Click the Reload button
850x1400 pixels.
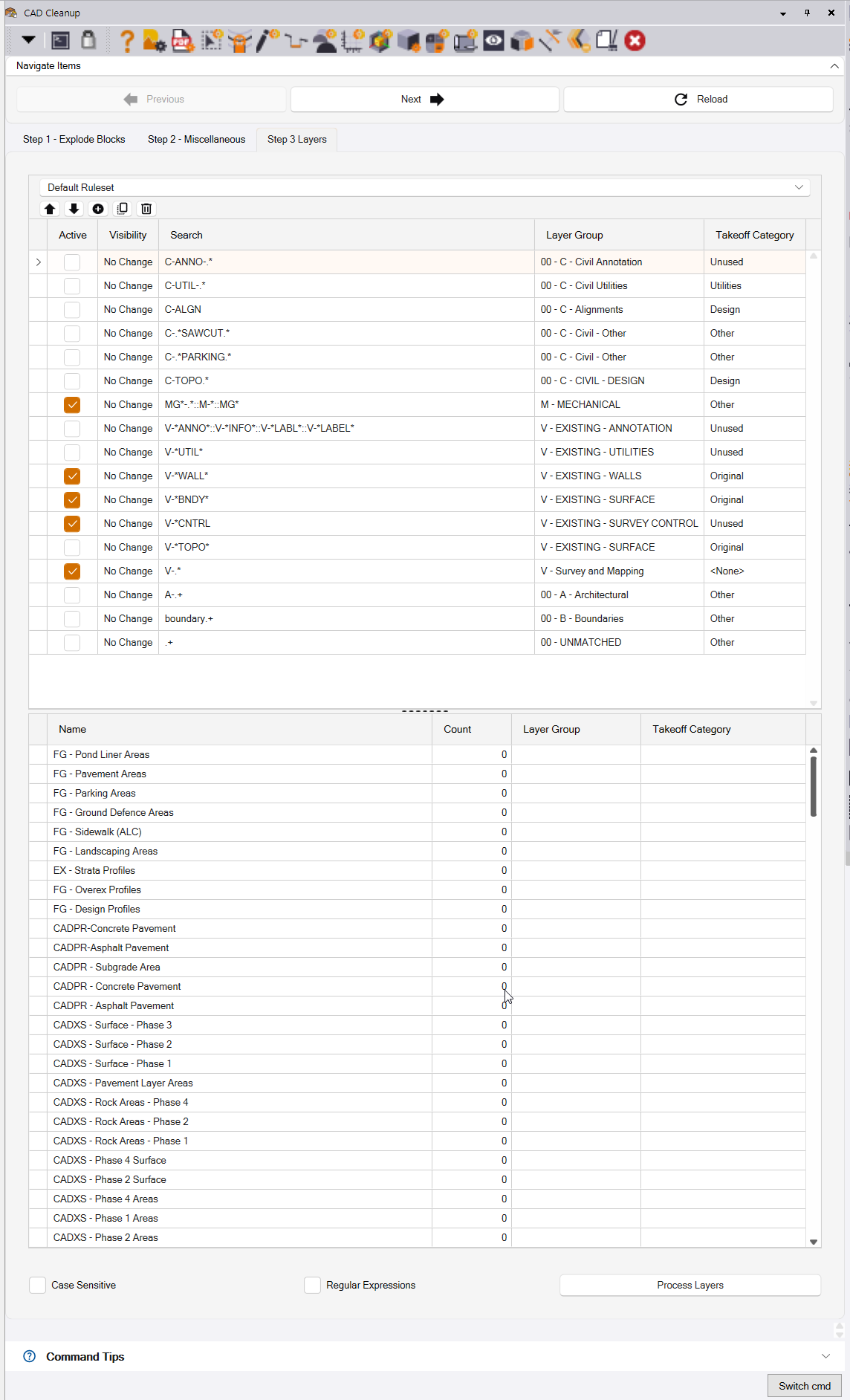[x=698, y=100]
